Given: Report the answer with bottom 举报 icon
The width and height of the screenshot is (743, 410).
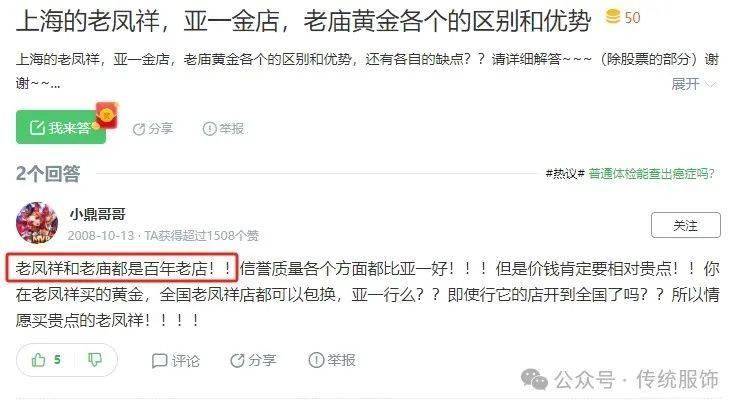Looking at the screenshot, I should pyautogui.click(x=332, y=360).
